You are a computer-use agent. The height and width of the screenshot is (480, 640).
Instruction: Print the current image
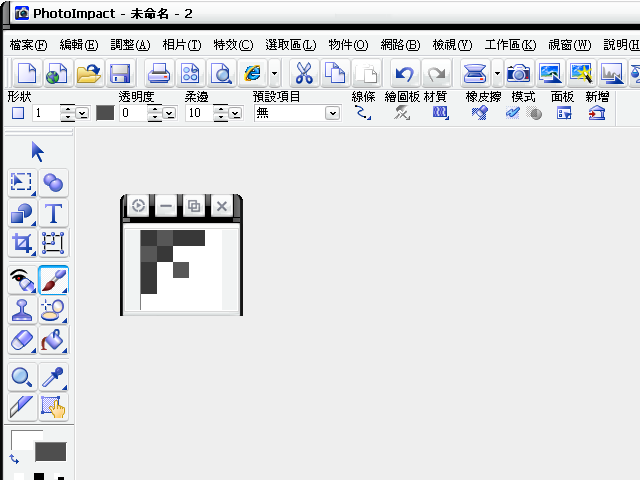click(158, 73)
